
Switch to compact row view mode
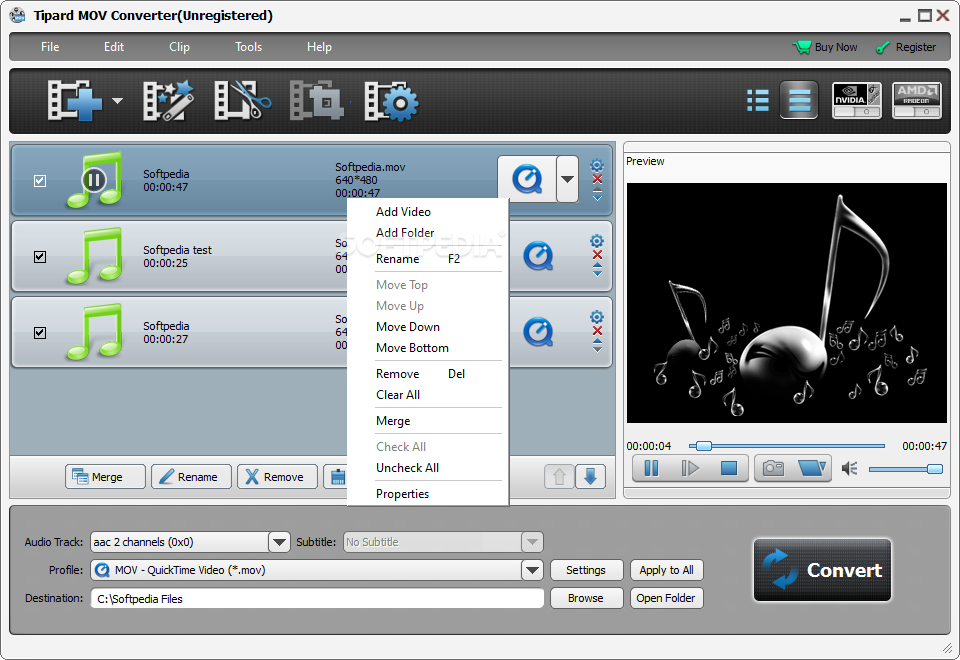click(x=799, y=100)
